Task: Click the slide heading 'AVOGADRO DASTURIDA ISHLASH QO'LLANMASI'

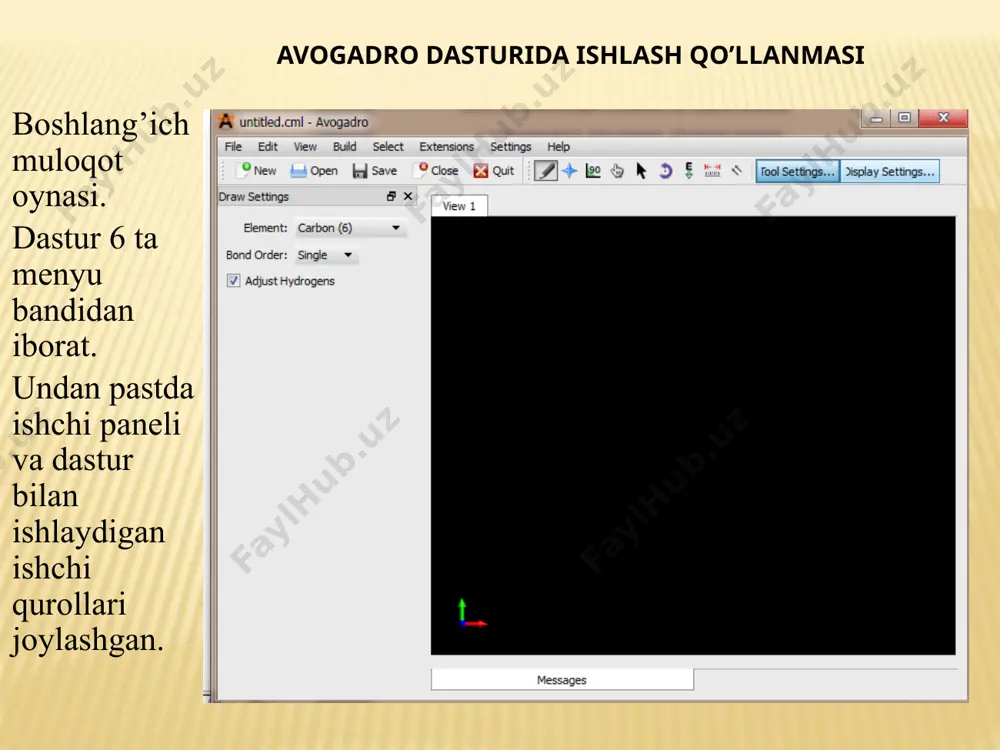Action: [x=570, y=55]
